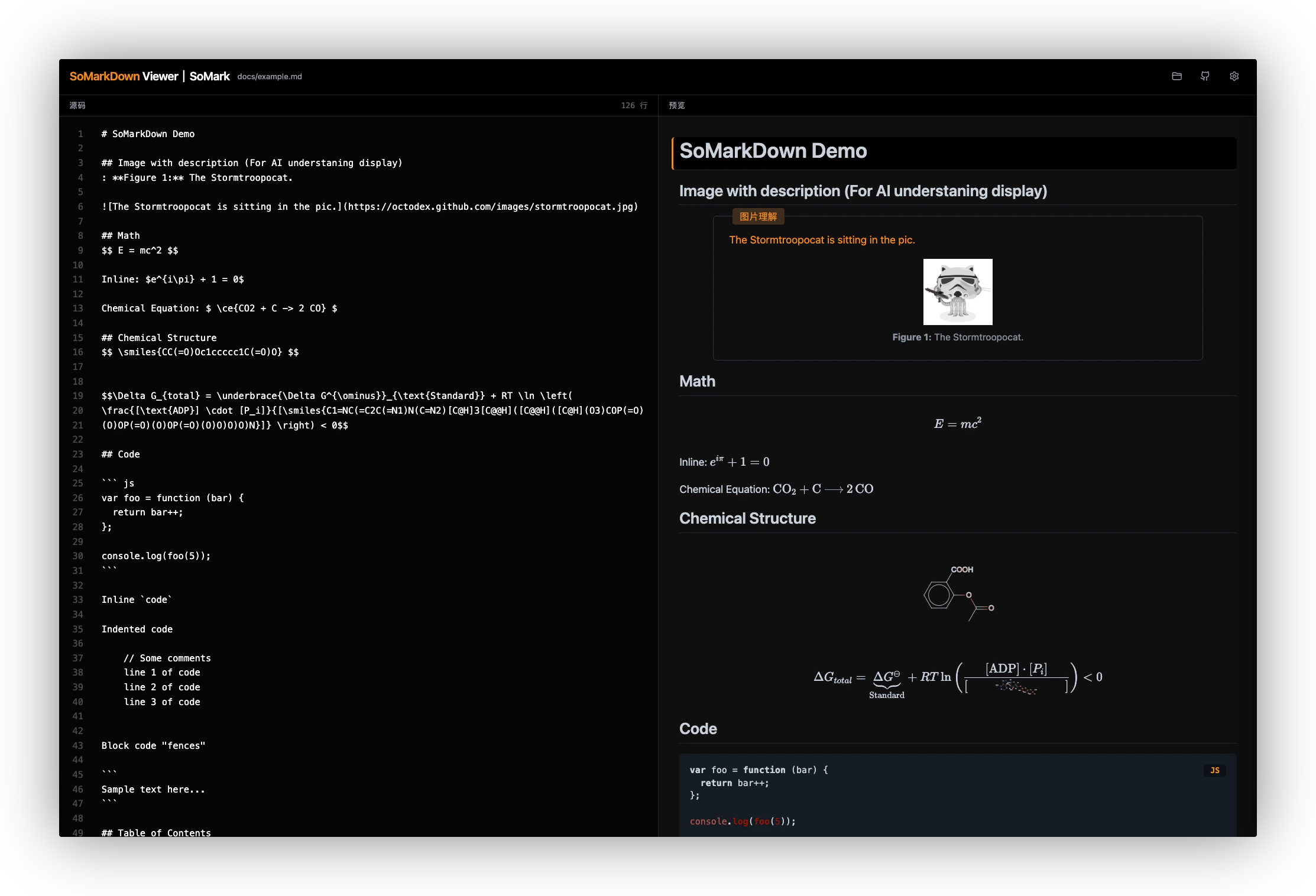This screenshot has height=896, width=1316.
Task: Click line number 26 in the source editor
Action: tap(79, 498)
